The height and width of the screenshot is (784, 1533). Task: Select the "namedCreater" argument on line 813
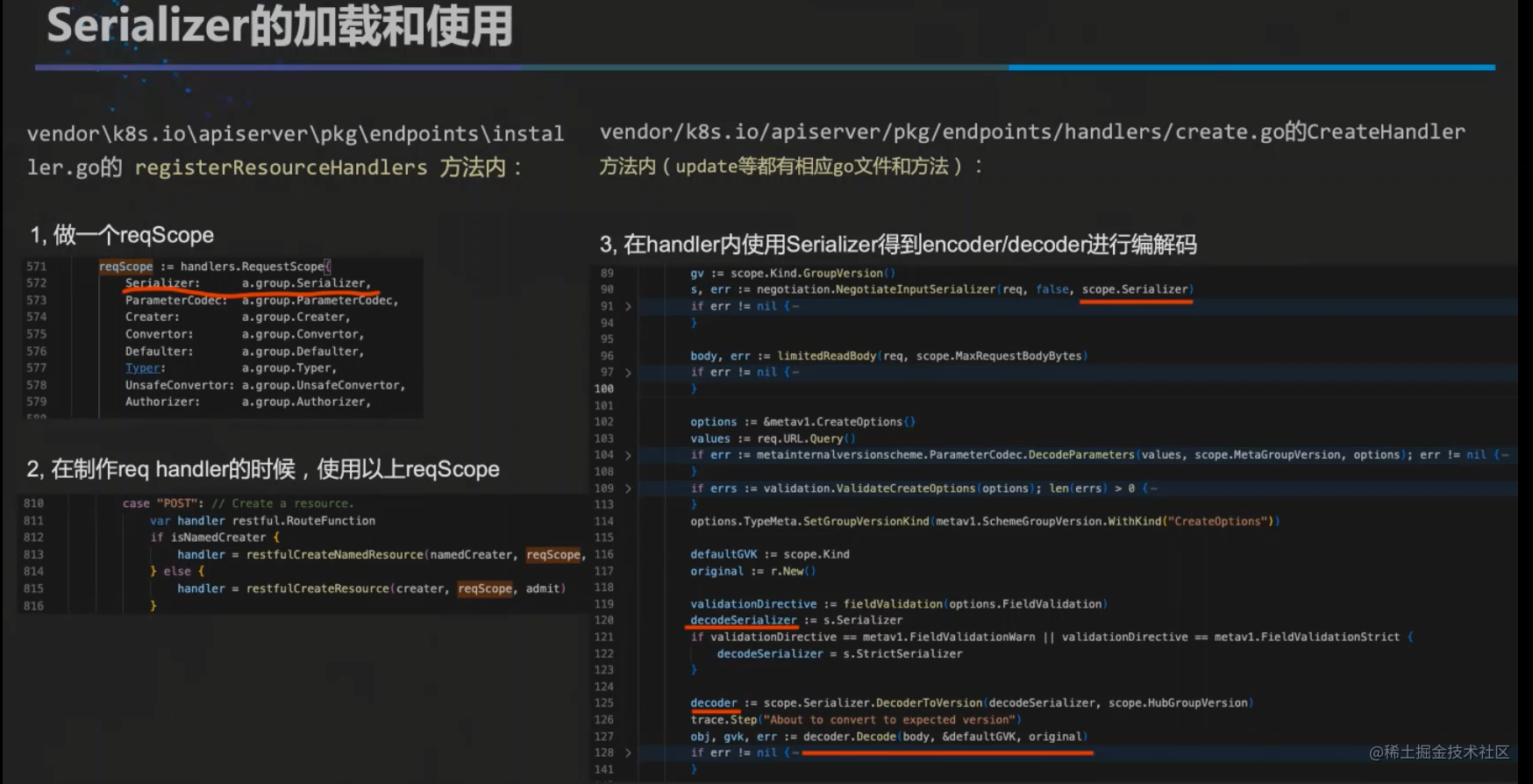tap(471, 554)
